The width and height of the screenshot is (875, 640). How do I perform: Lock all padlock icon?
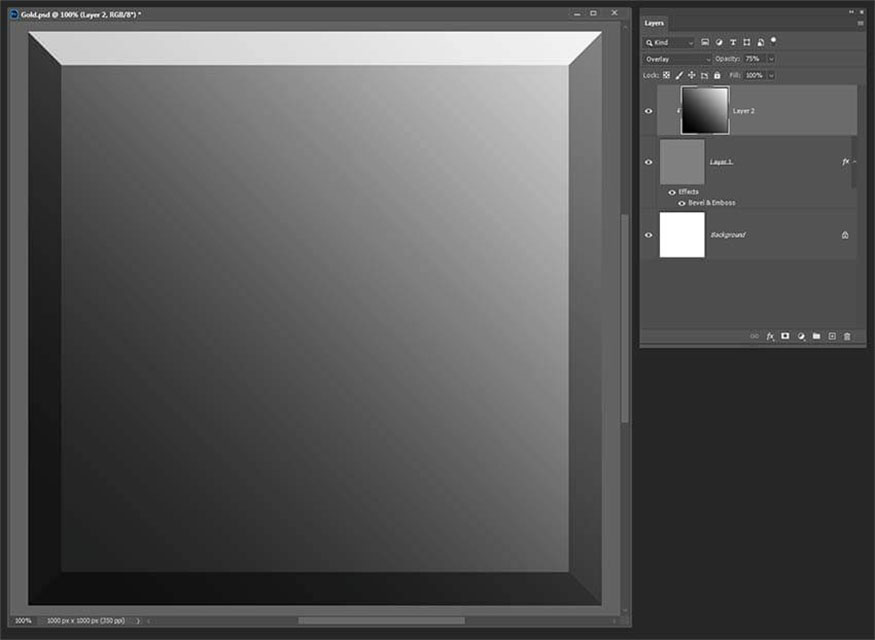717,75
